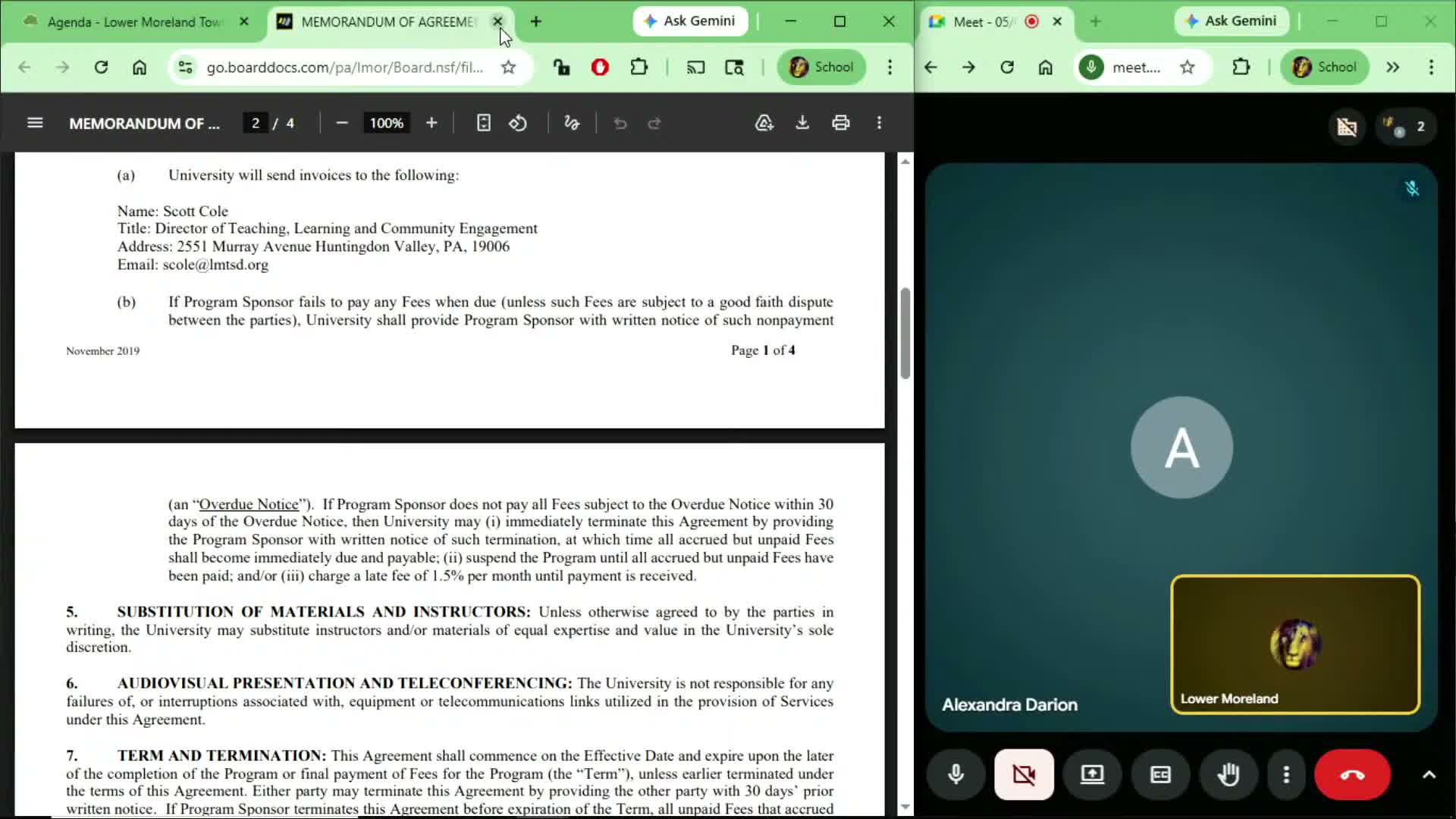1456x819 pixels.
Task: Open the Extensions puzzle menu in BoardDocs window
Action: pos(639,67)
